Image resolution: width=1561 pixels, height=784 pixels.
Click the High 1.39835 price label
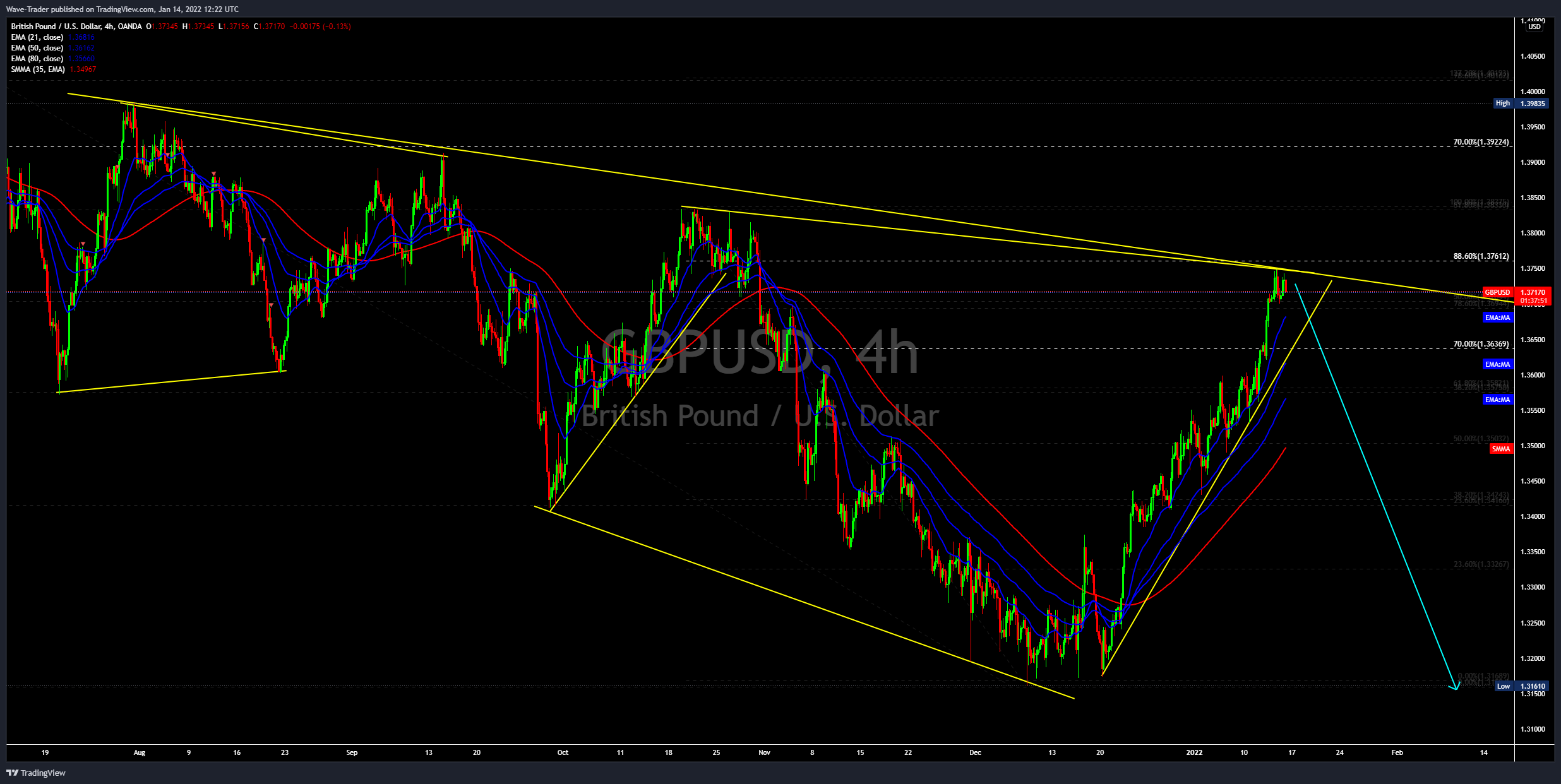pyautogui.click(x=1521, y=103)
